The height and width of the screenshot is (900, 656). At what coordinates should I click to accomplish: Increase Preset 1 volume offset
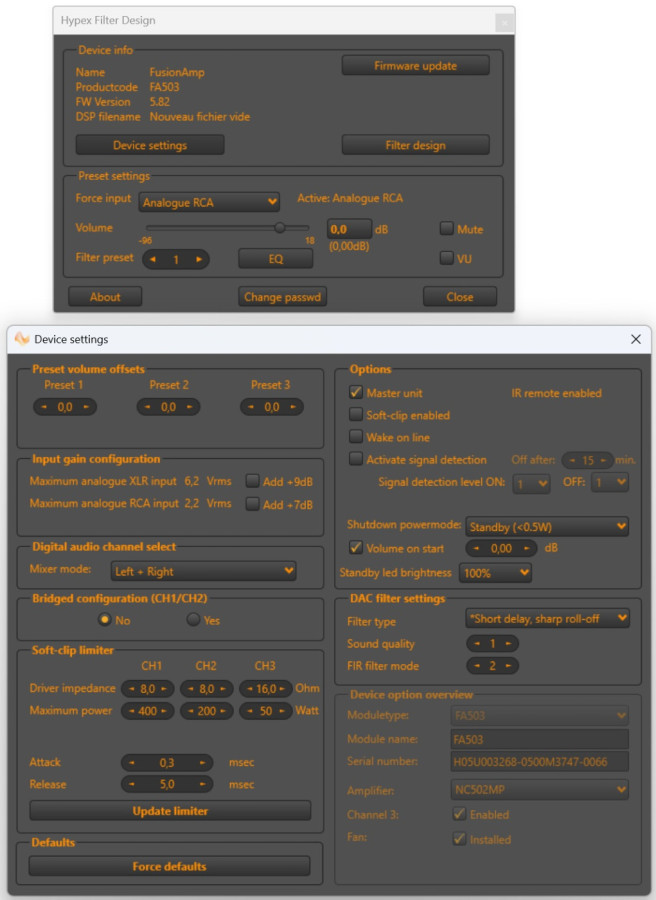[x=86, y=407]
